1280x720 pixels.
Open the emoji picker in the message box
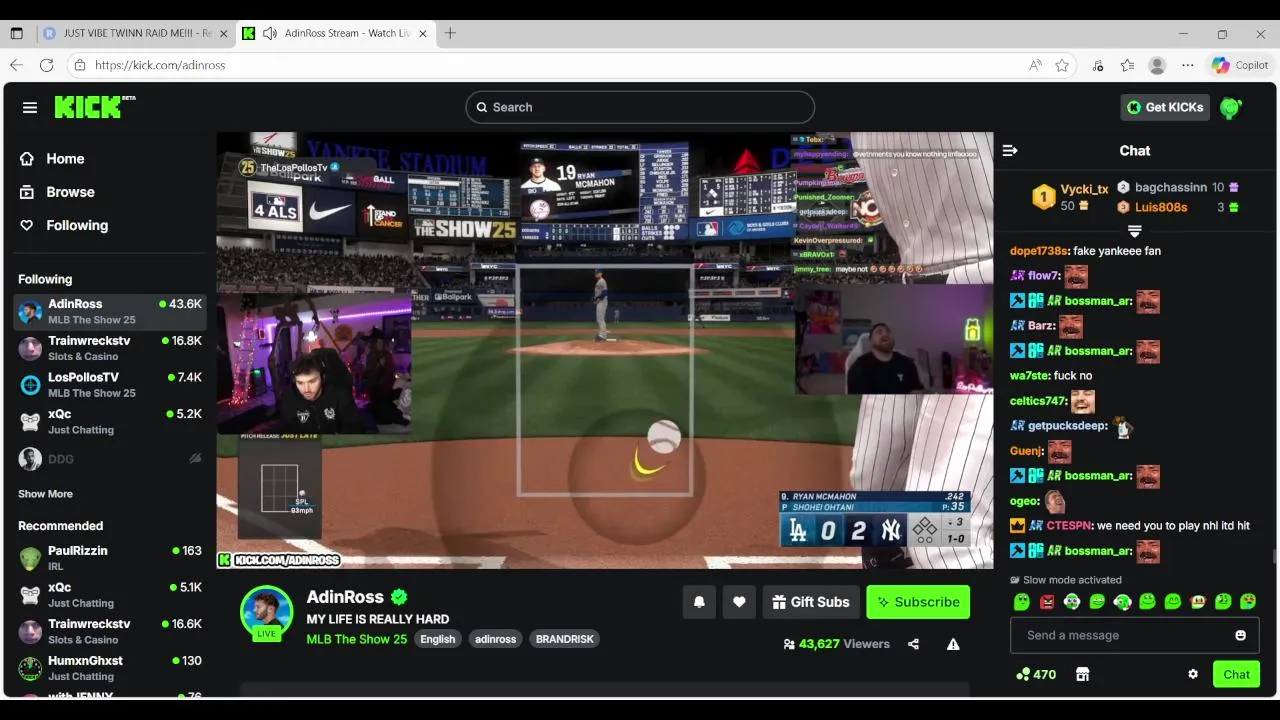[x=1241, y=635]
